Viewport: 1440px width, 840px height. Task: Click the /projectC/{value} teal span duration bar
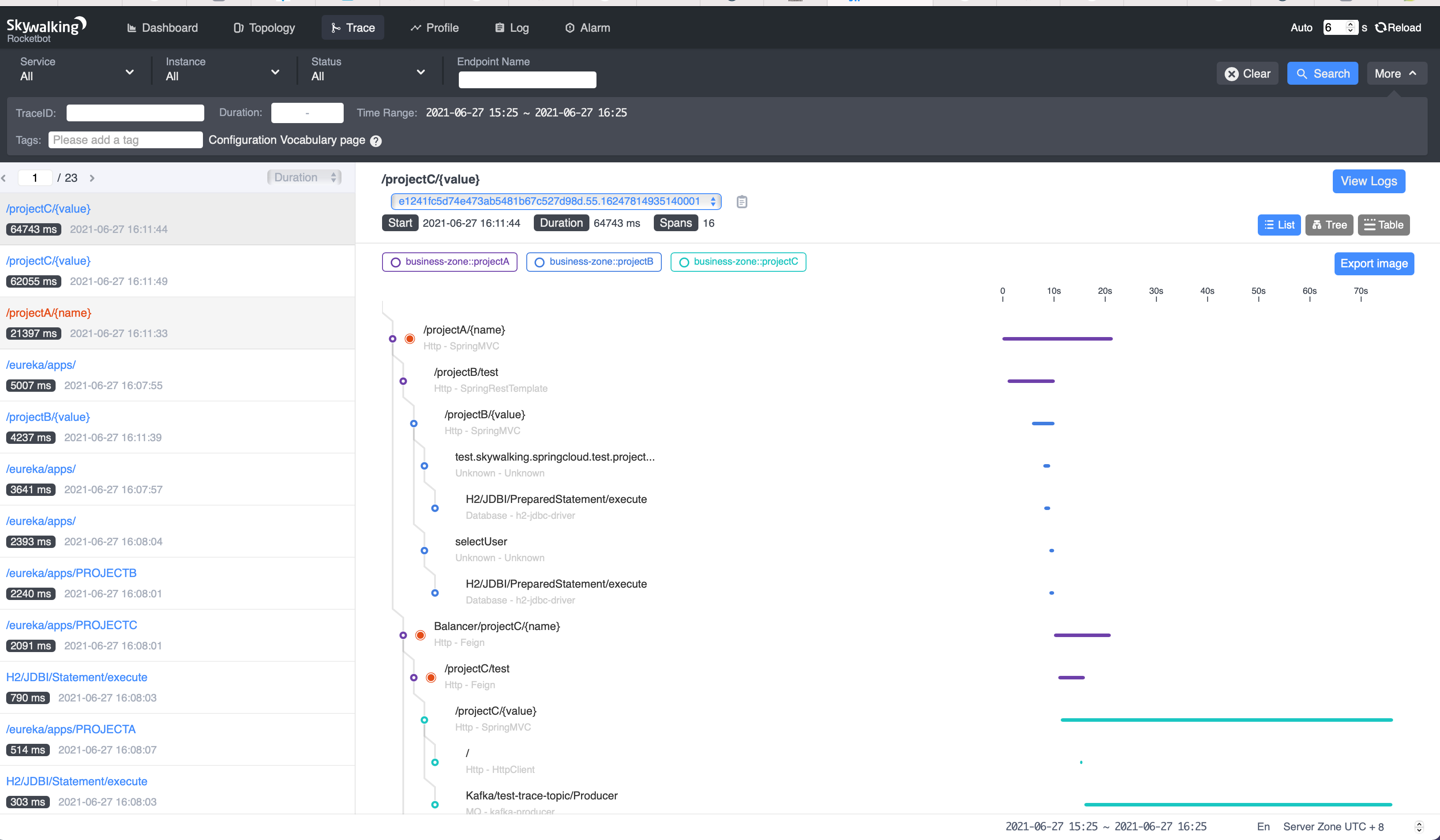pos(1226,720)
